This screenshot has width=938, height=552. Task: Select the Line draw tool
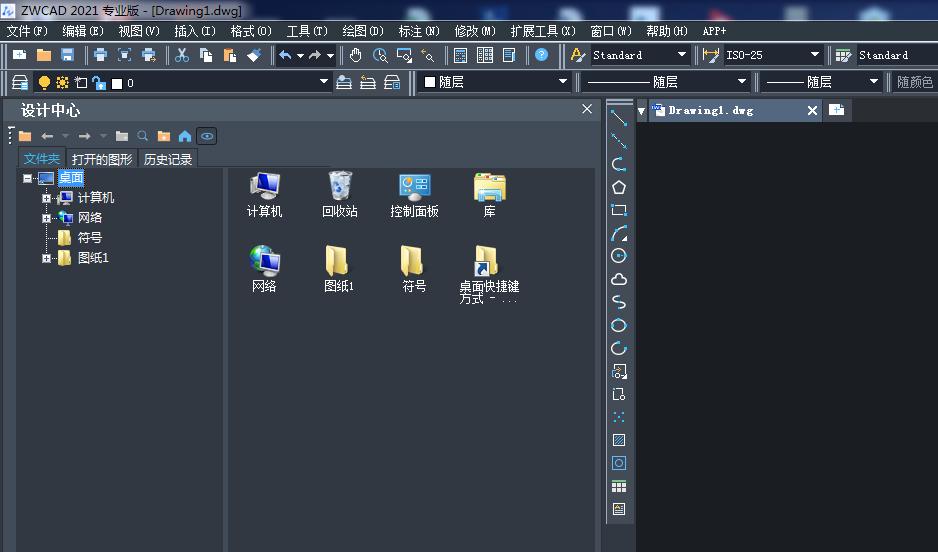[x=619, y=118]
